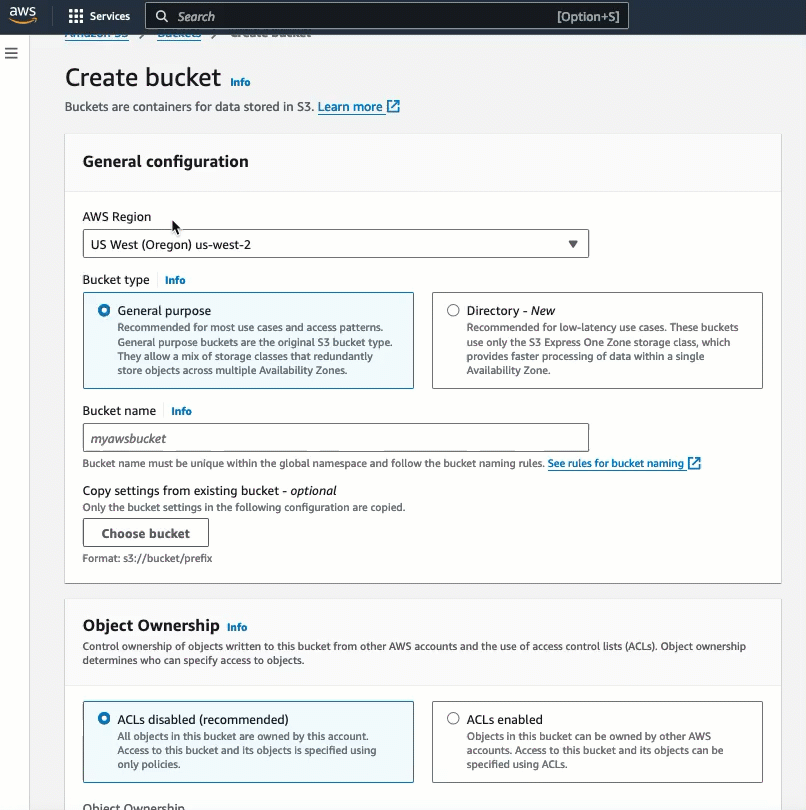The image size is (806, 810).
Task: Click the Buckets breadcrumb link
Action: point(179,35)
